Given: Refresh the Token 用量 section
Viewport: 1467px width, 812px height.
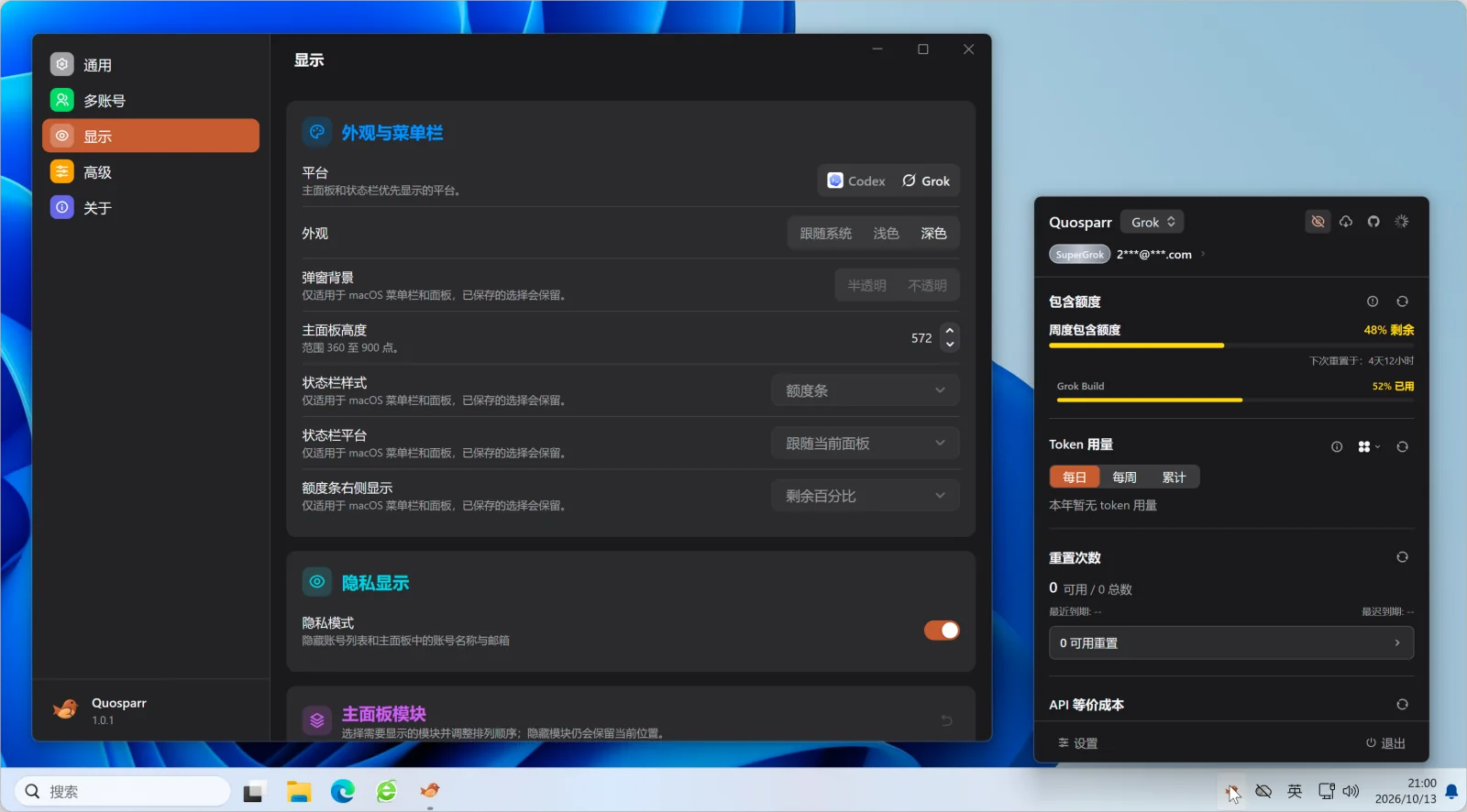Looking at the screenshot, I should pyautogui.click(x=1402, y=447).
